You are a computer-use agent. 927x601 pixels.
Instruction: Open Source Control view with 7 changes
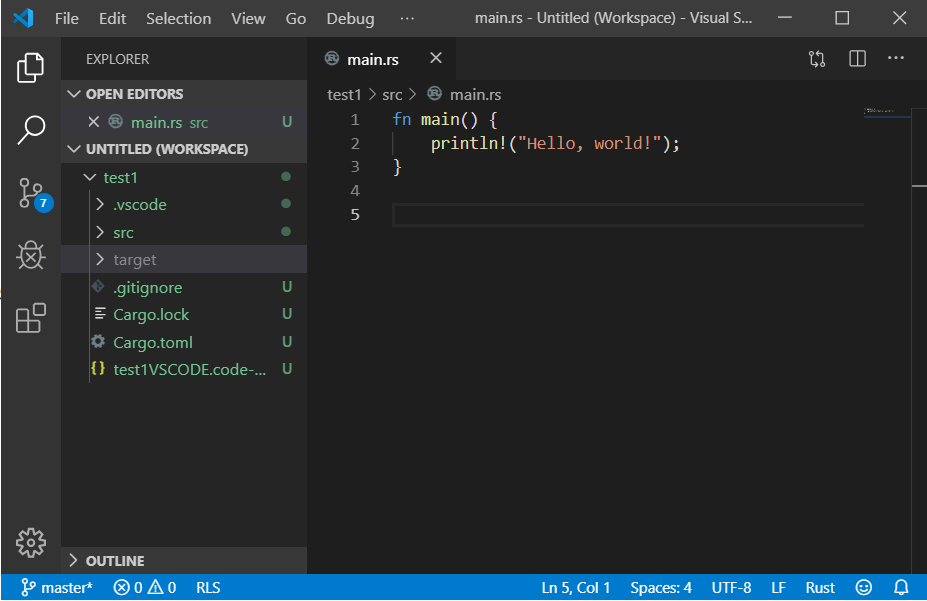34,194
